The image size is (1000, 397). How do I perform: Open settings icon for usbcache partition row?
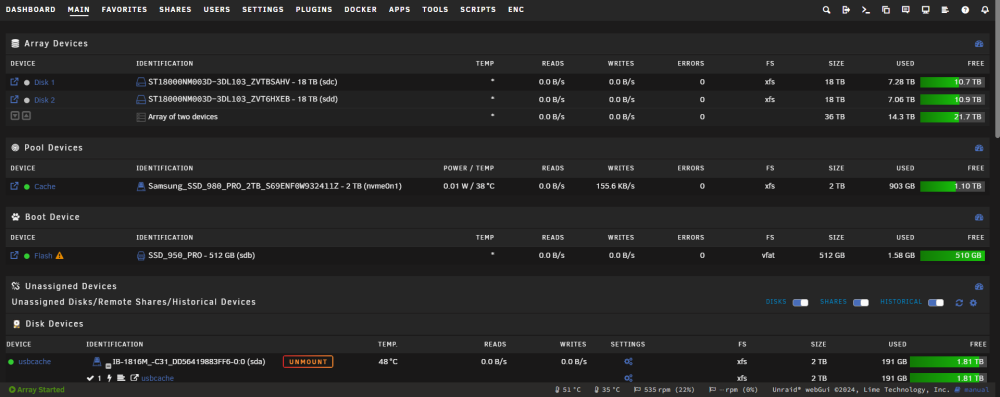[628, 378]
